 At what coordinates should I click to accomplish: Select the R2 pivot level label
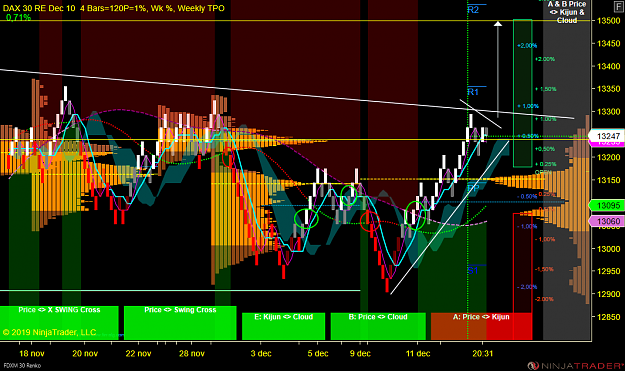point(473,10)
